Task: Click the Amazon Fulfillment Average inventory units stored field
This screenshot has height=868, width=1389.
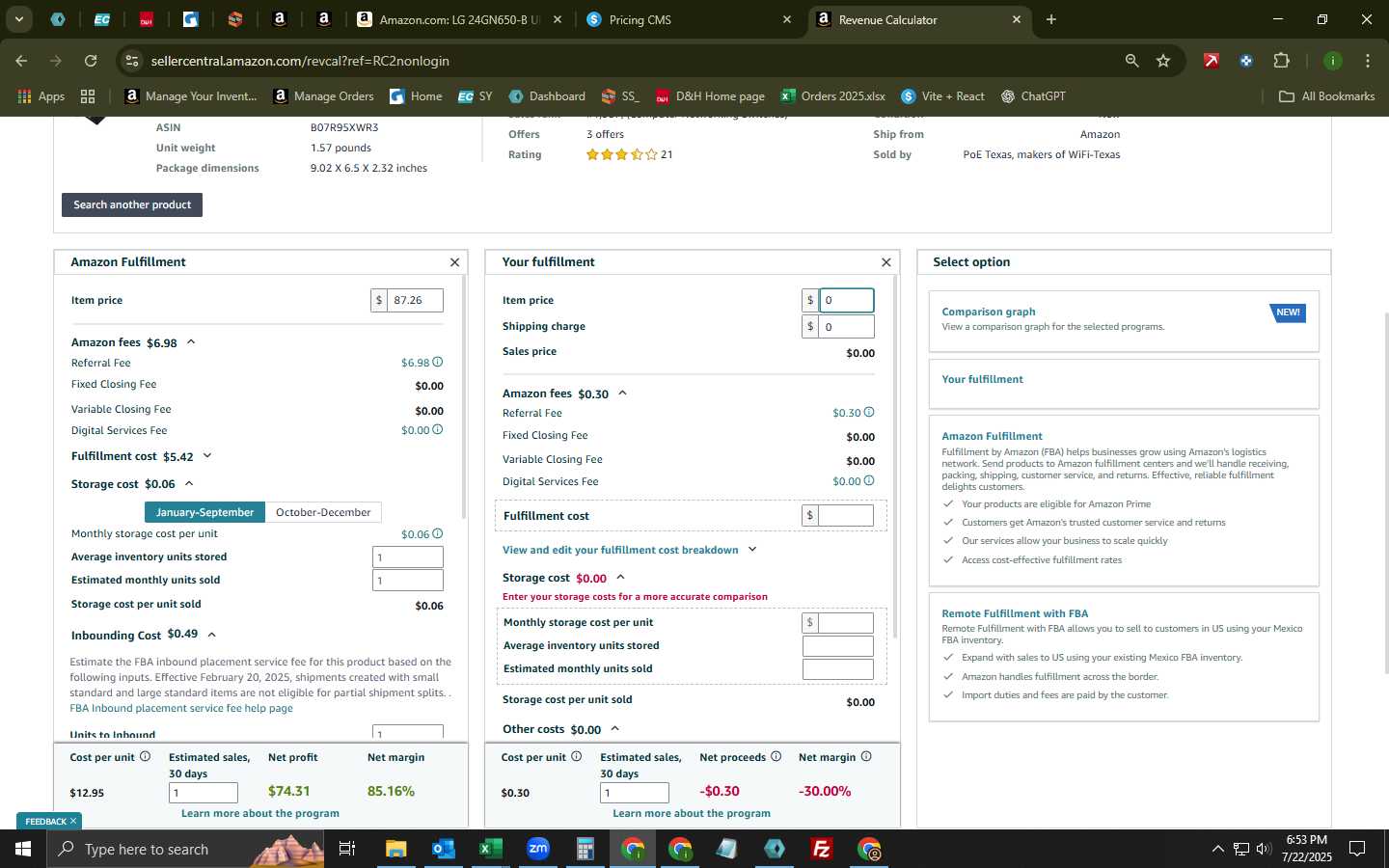Action: [x=408, y=557]
